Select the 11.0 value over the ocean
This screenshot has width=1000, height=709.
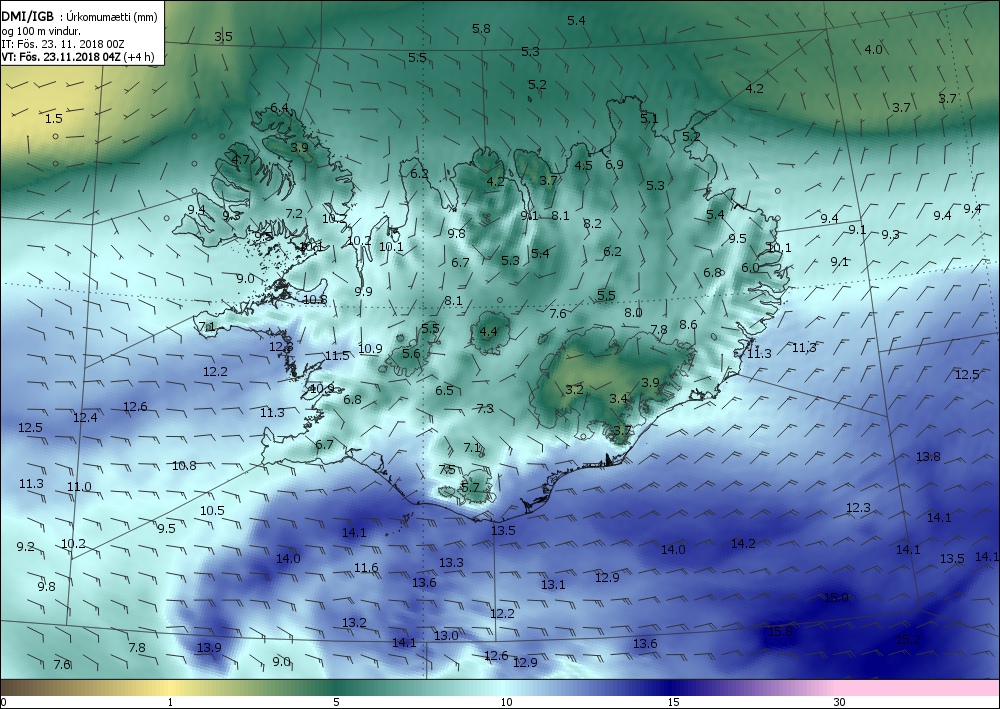tap(79, 486)
